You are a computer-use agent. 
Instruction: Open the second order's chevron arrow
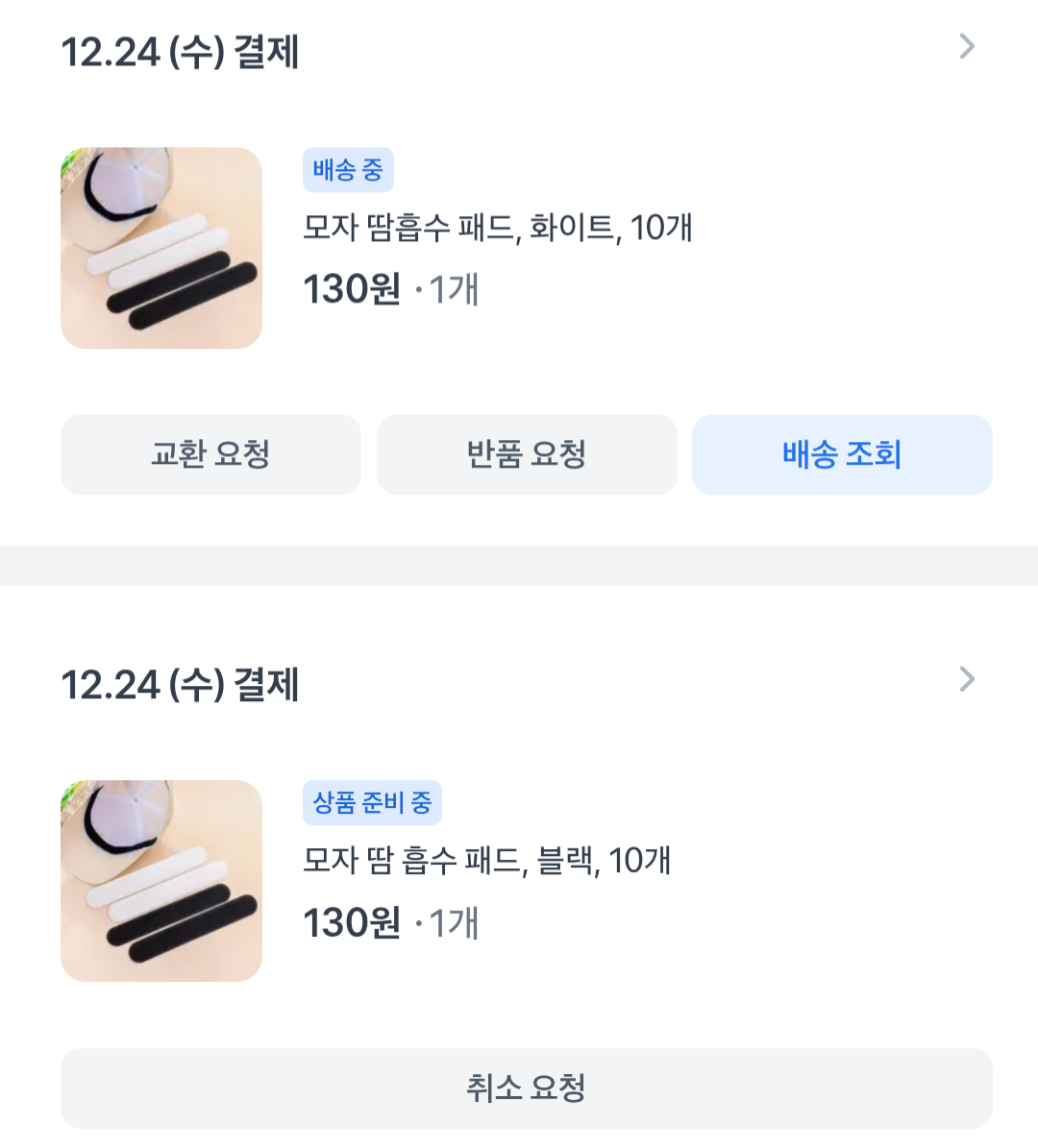(x=967, y=679)
